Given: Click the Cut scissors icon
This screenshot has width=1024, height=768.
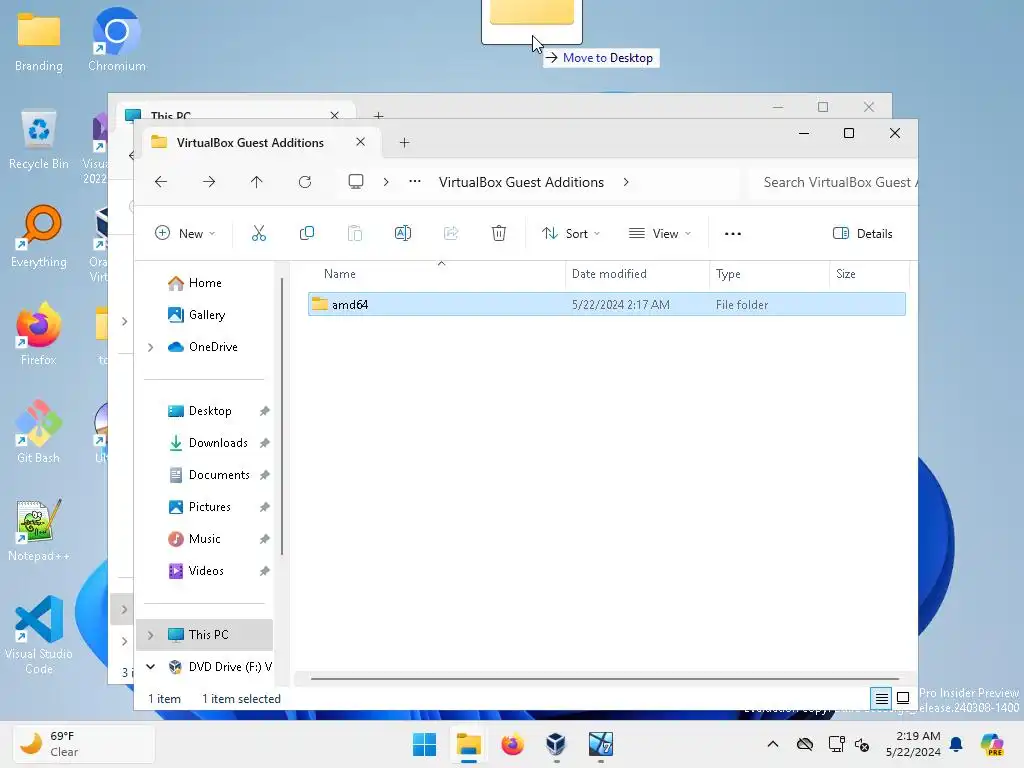Looking at the screenshot, I should pos(259,233).
